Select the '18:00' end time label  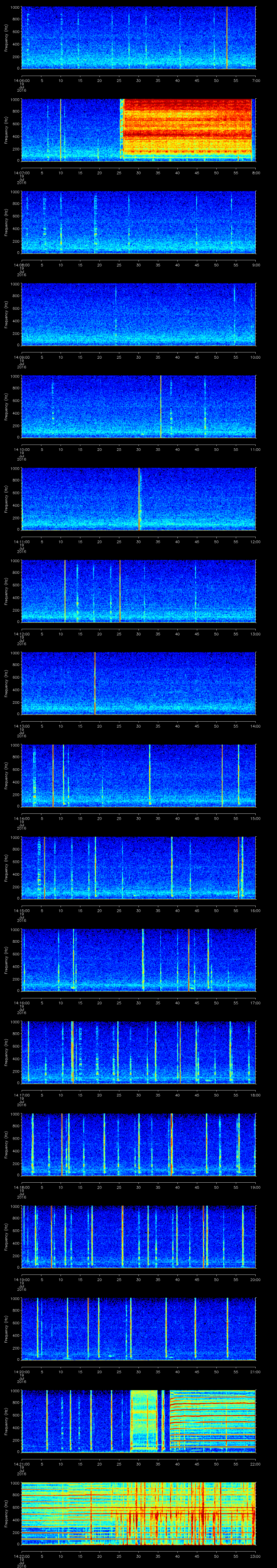point(255,1095)
